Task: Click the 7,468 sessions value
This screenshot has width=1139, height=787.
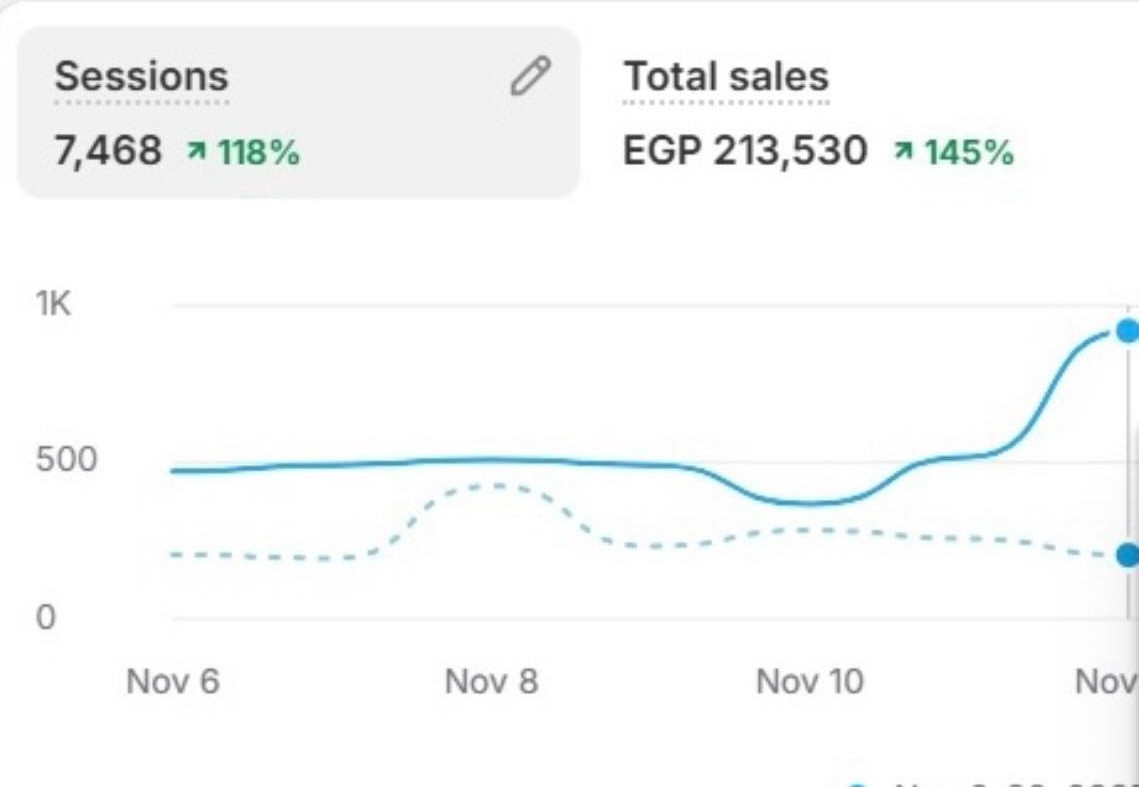Action: coord(108,151)
